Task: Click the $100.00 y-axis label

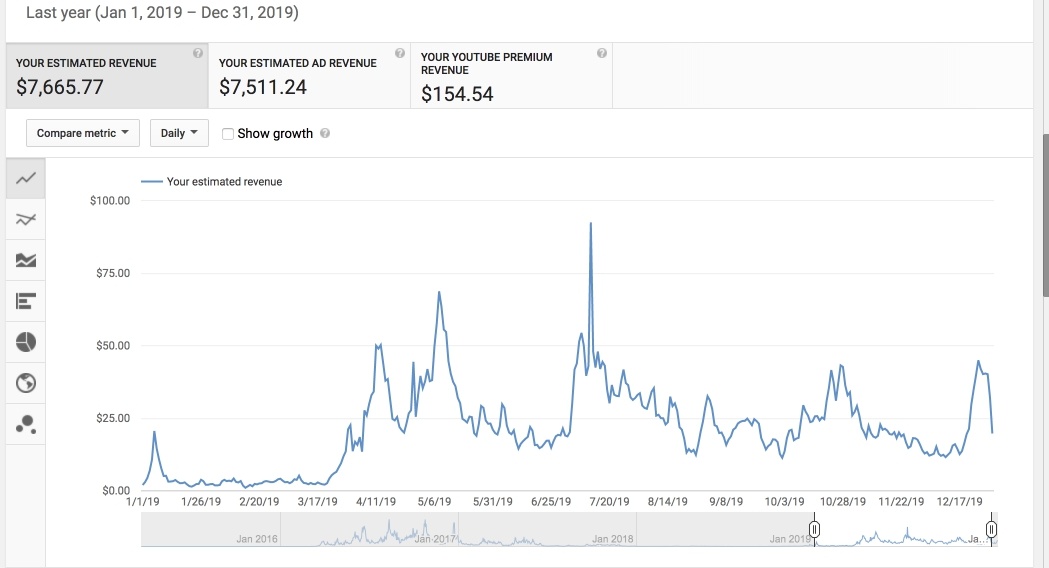Action: click(110, 201)
